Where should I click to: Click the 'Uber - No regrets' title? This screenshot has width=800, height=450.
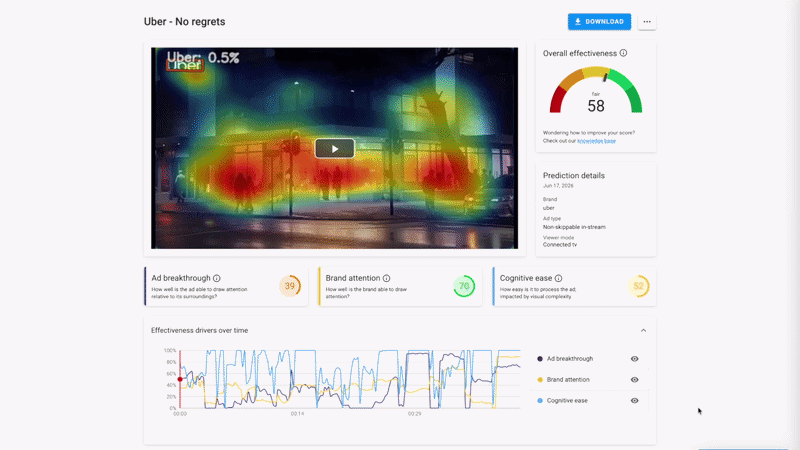click(185, 21)
